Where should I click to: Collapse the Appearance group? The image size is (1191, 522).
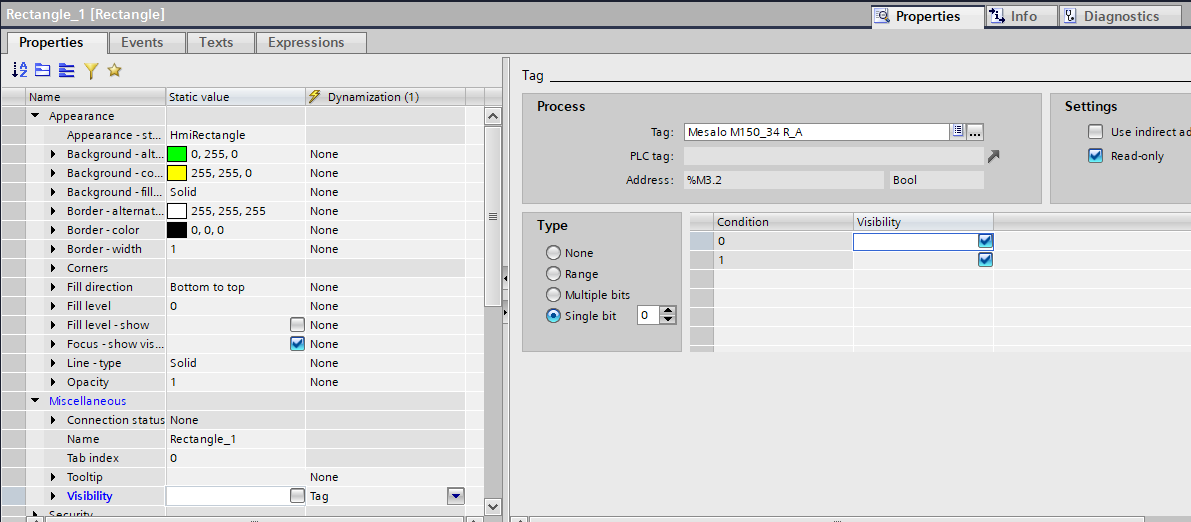click(x=35, y=115)
